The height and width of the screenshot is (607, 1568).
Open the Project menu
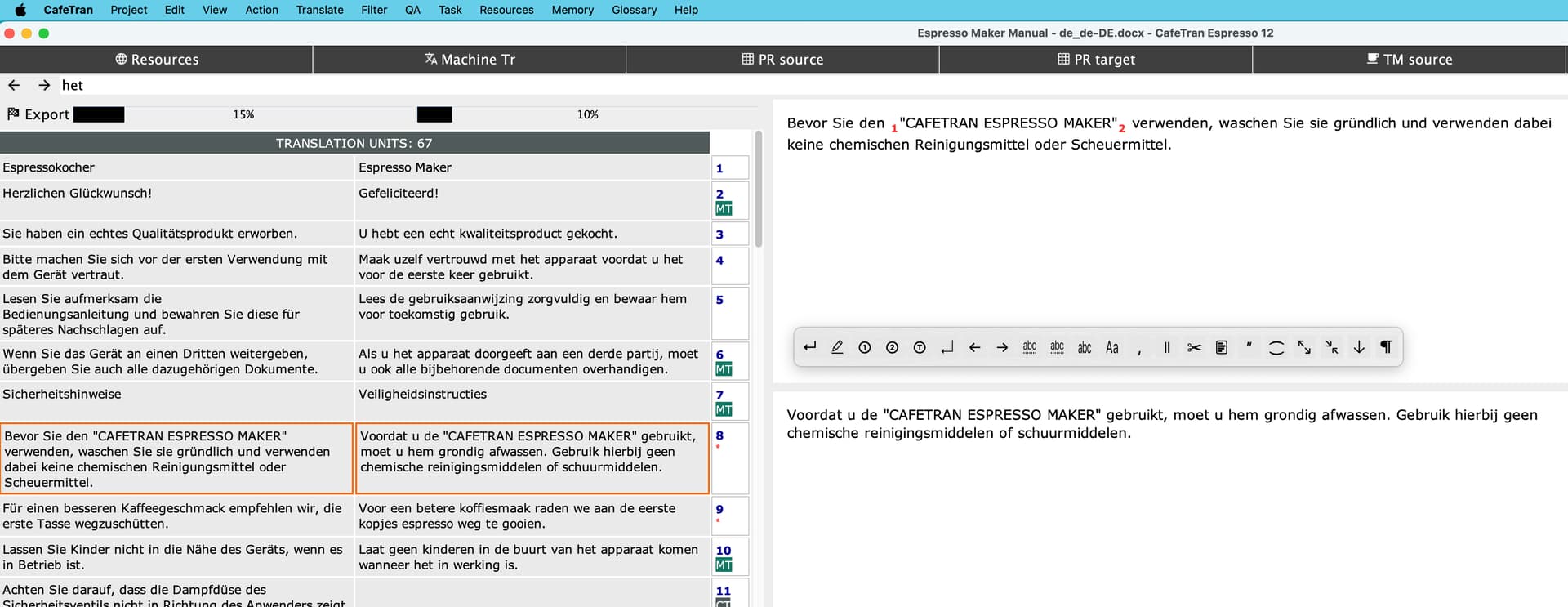tap(129, 10)
